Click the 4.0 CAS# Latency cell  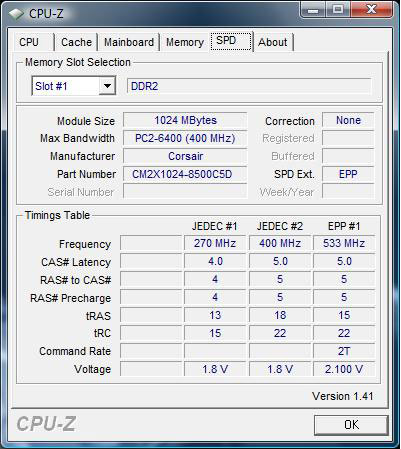[x=215, y=261]
